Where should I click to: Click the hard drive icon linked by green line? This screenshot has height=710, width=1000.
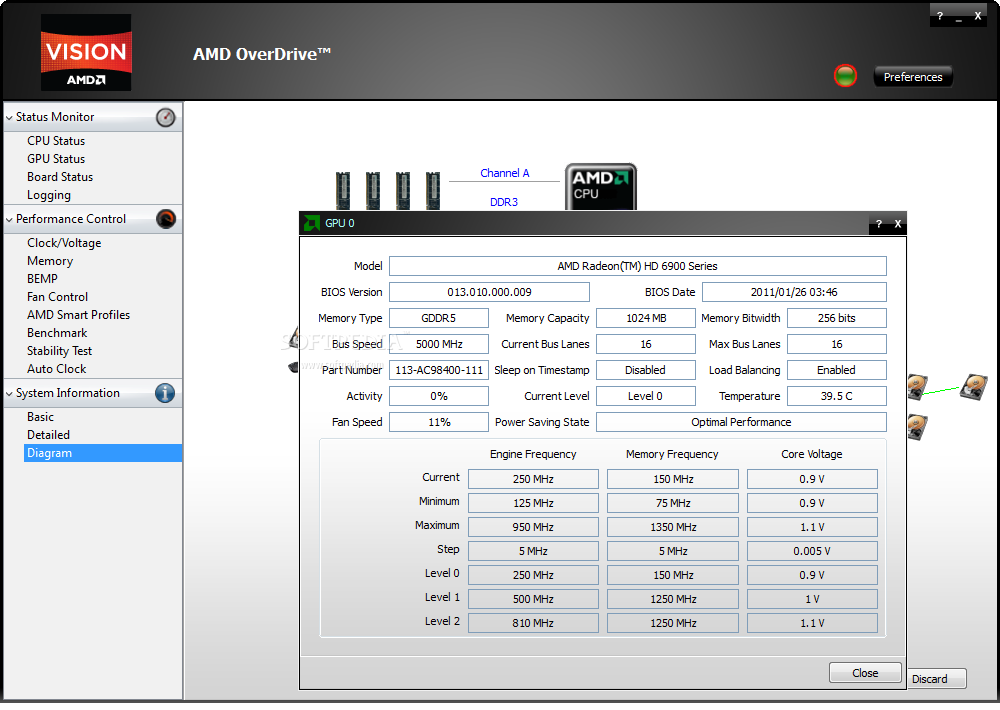(973, 387)
